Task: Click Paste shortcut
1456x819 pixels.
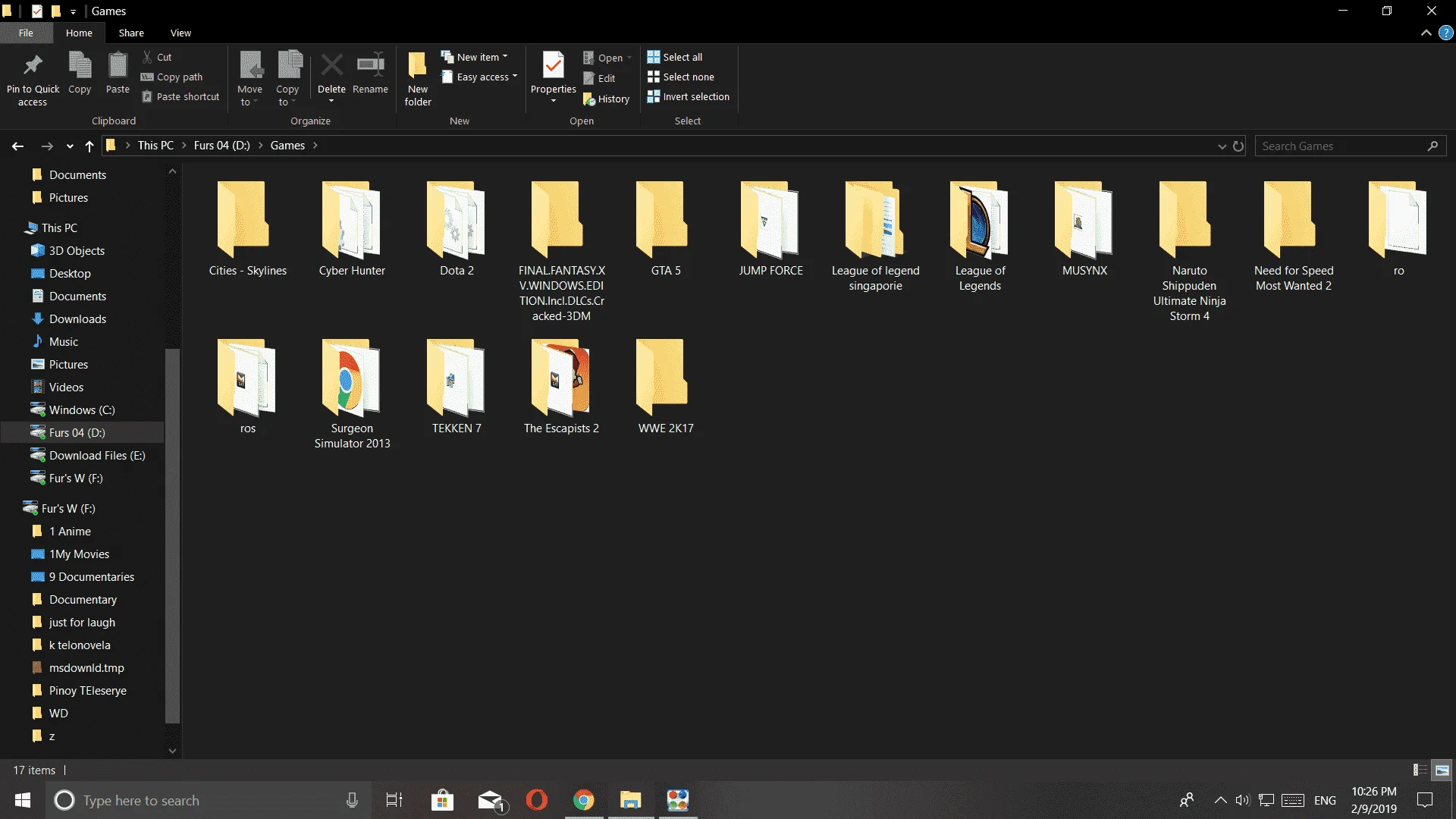Action: click(x=180, y=96)
